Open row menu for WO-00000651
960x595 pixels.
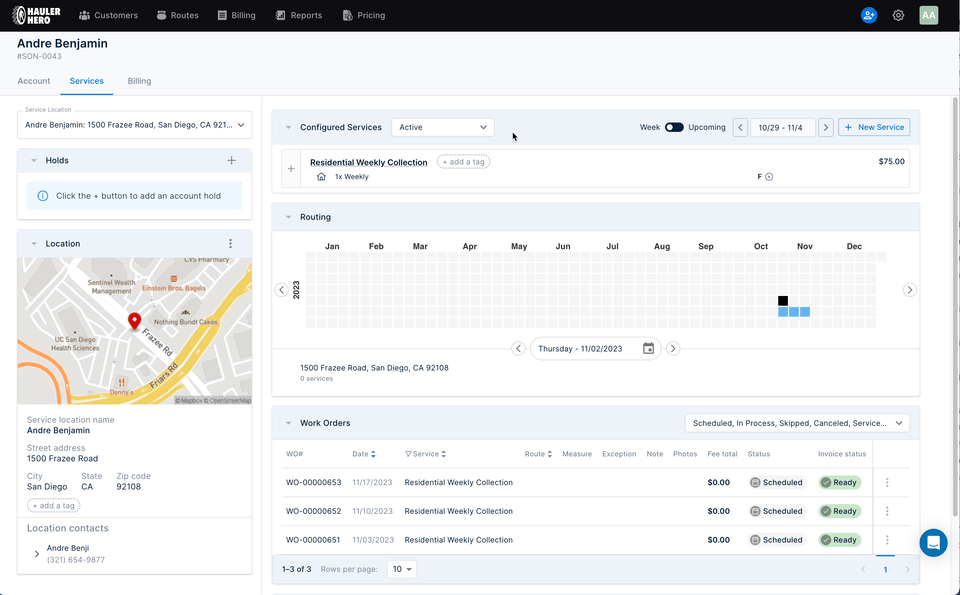(887, 540)
